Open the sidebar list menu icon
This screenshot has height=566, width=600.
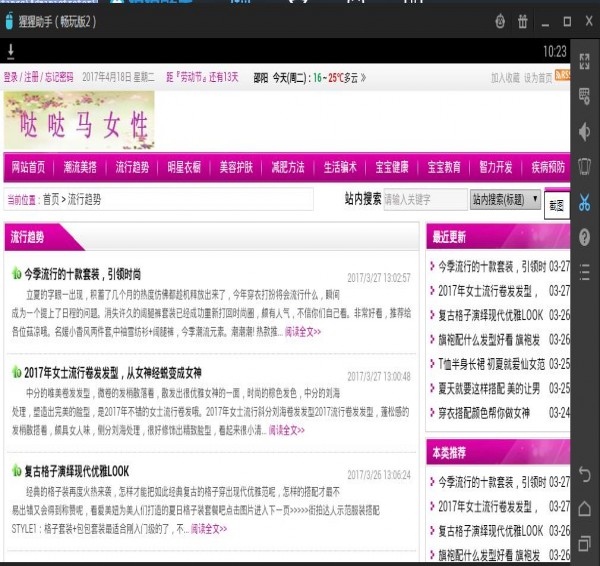point(584,272)
